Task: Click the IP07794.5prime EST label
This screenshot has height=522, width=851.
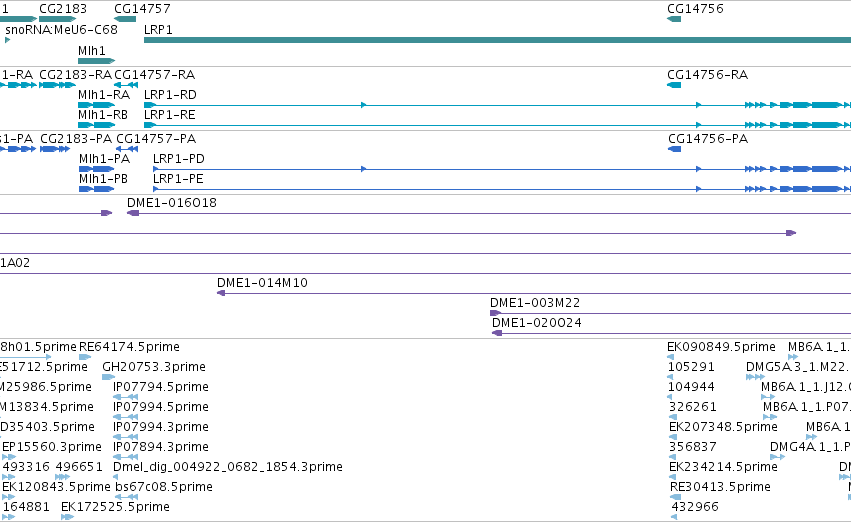Action: (x=161, y=387)
